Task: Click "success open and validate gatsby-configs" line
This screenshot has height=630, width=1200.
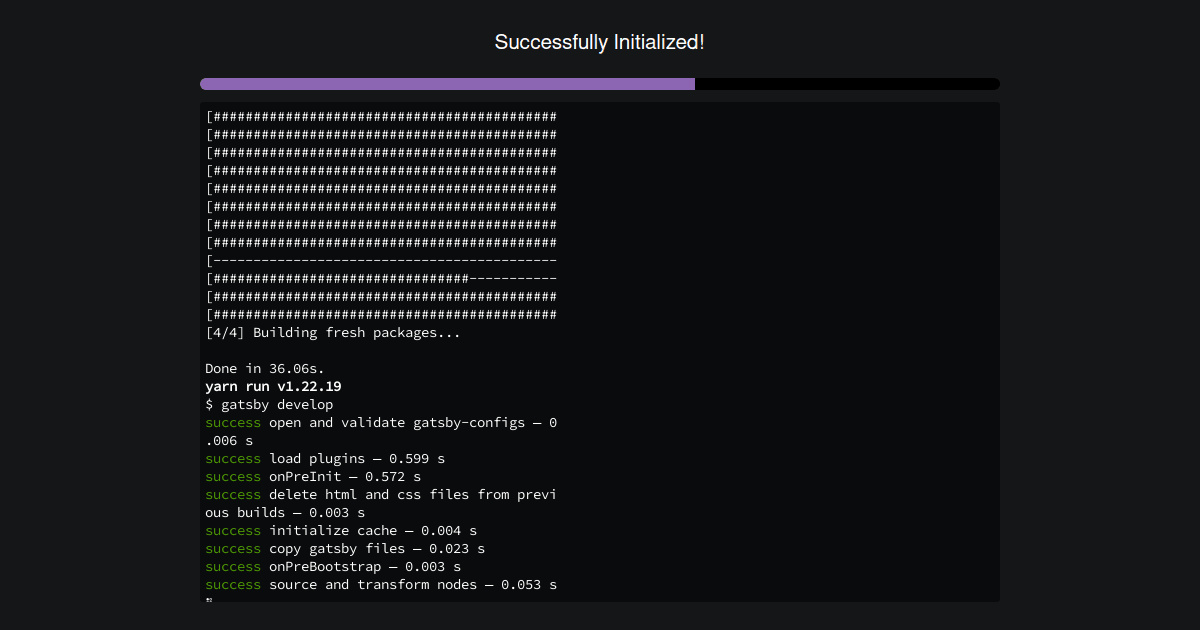Action: click(381, 422)
